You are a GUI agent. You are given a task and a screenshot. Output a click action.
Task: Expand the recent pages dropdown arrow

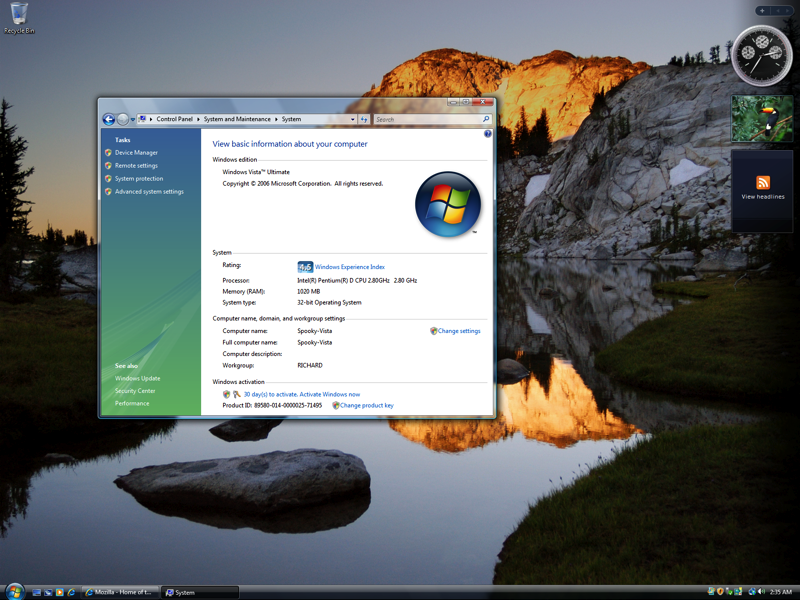click(x=134, y=119)
